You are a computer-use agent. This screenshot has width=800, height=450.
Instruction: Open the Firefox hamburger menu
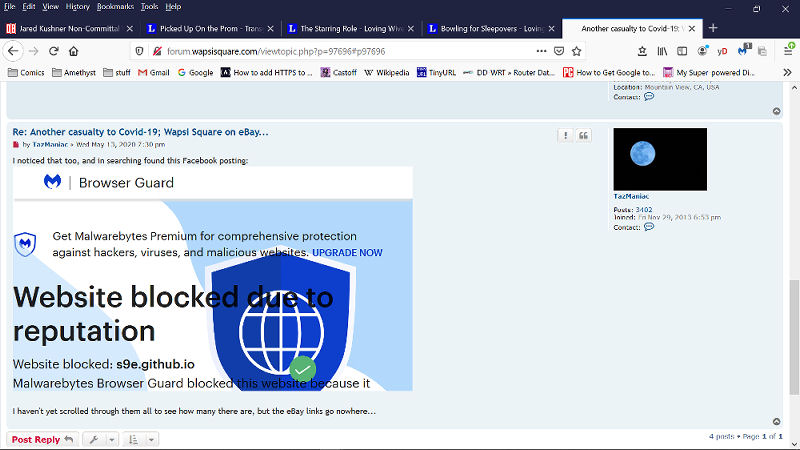click(788, 51)
